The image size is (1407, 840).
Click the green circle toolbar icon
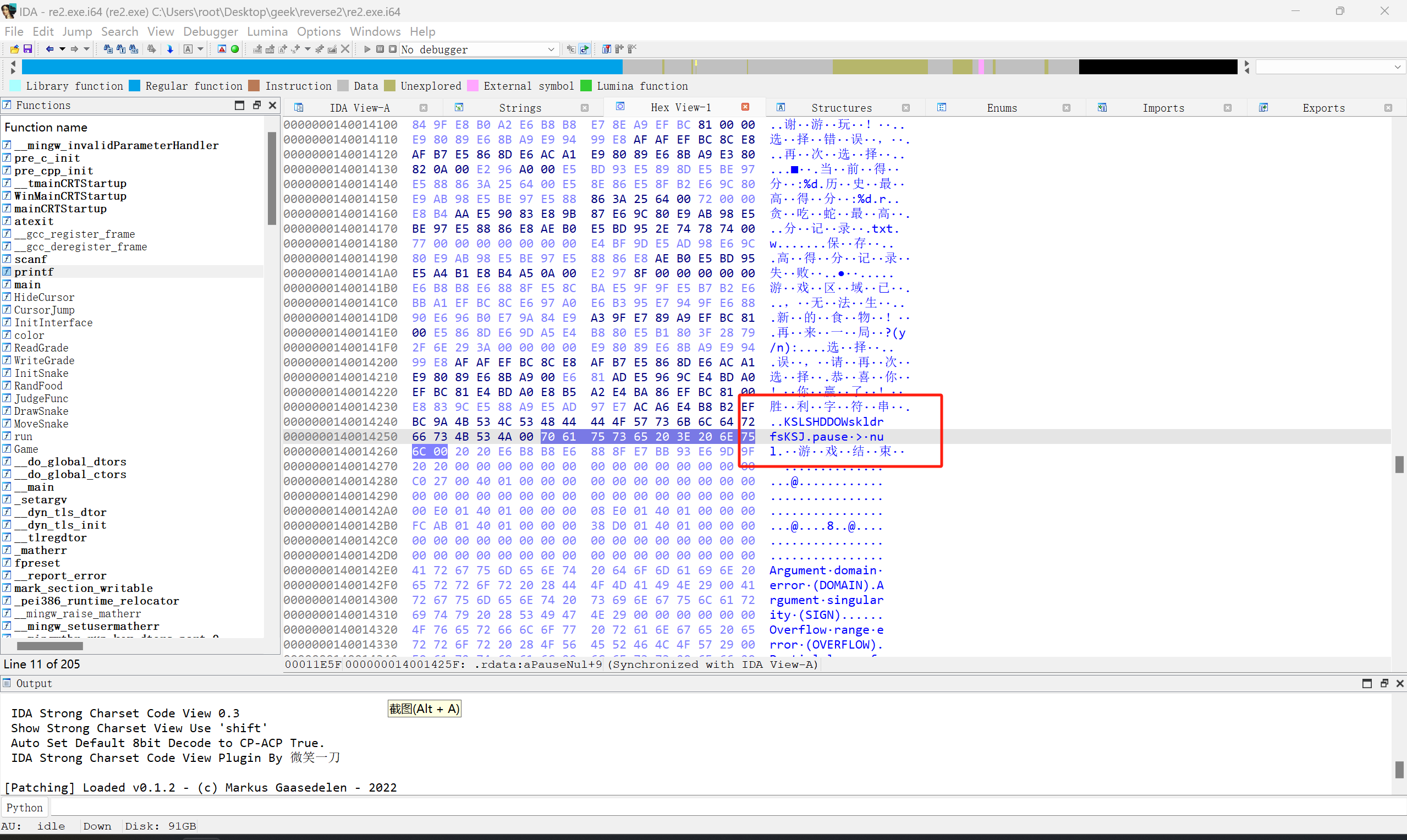235,50
